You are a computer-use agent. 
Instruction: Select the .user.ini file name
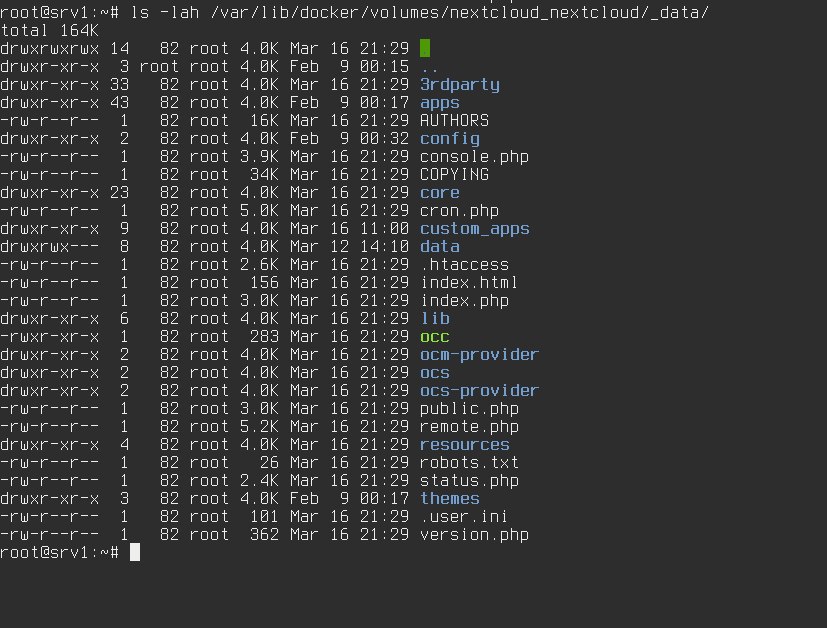click(464, 516)
